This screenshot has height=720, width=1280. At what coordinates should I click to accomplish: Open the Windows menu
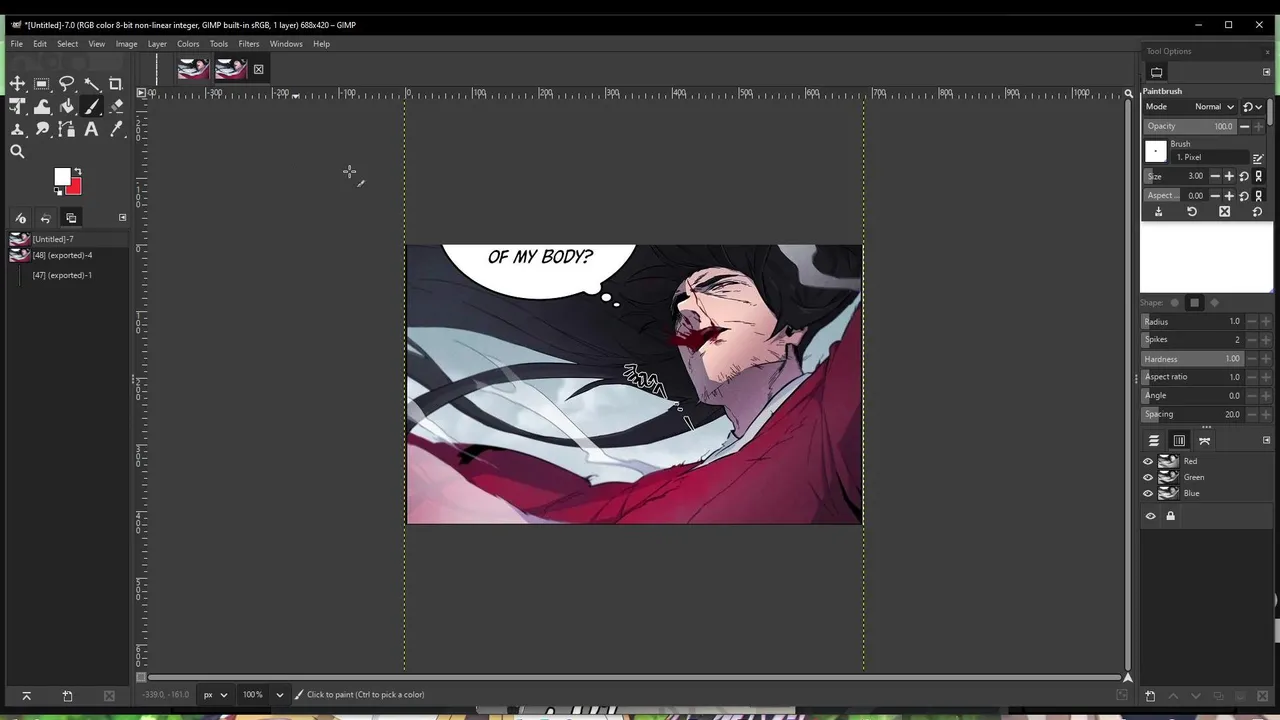(286, 44)
